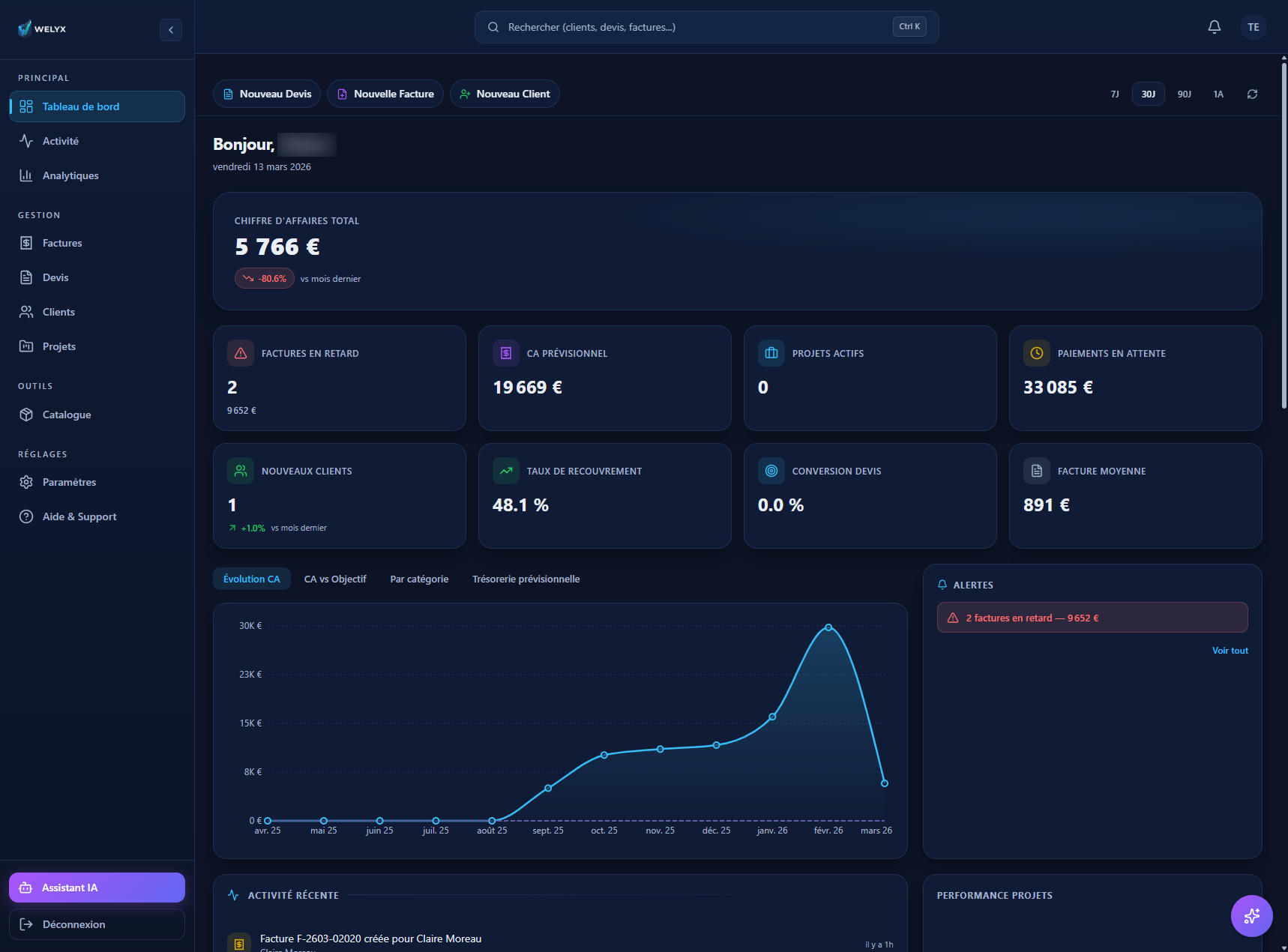Viewport: 1288px width, 952px height.
Task: Open the floating AI assistant sparkle button
Action: 1251,915
